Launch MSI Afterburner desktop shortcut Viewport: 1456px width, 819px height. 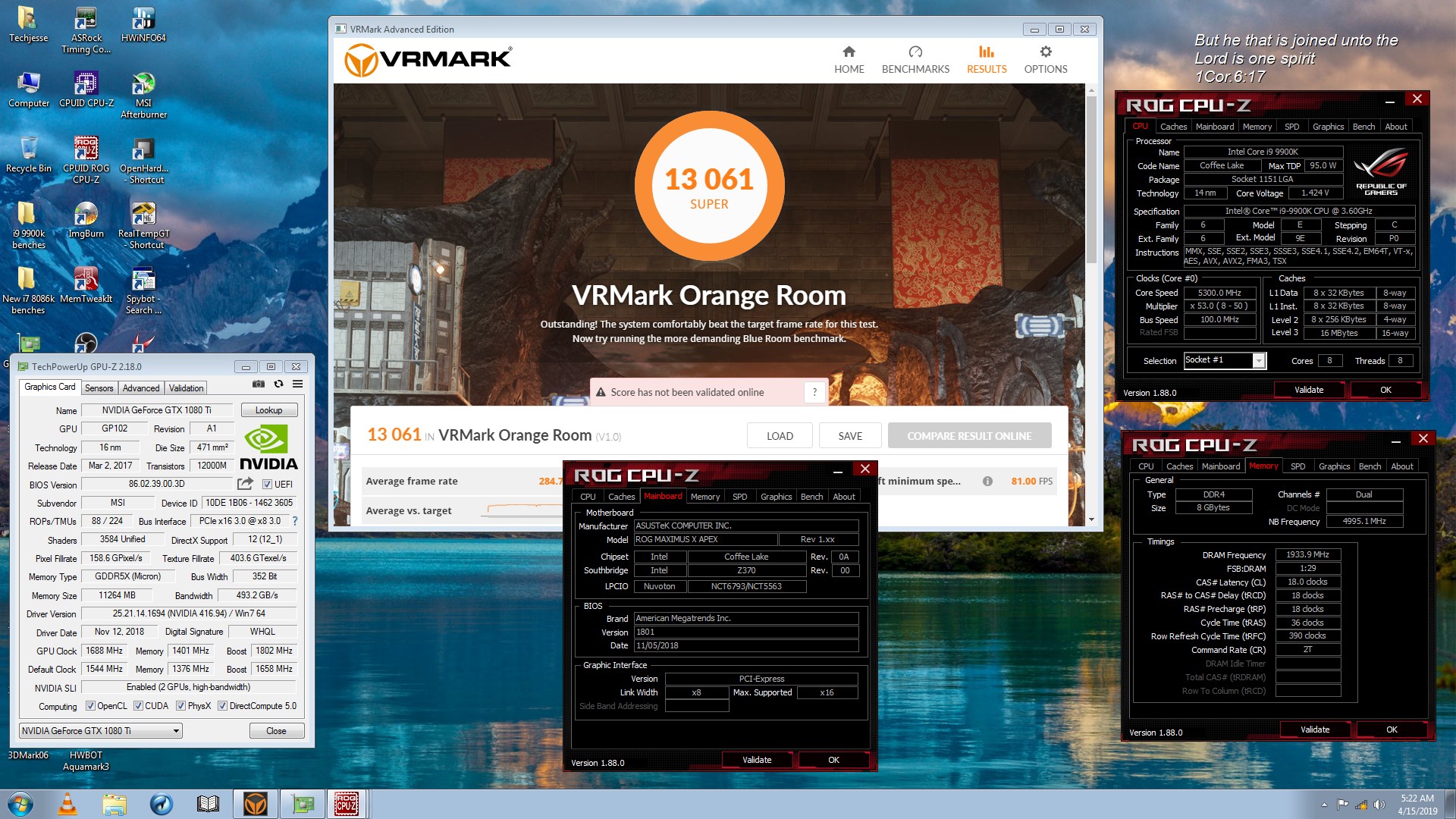tap(143, 94)
